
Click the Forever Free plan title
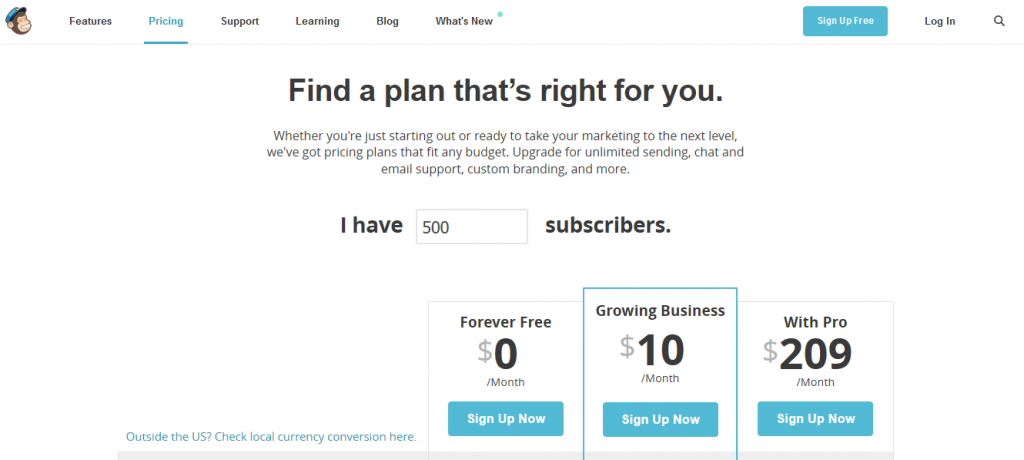505,322
